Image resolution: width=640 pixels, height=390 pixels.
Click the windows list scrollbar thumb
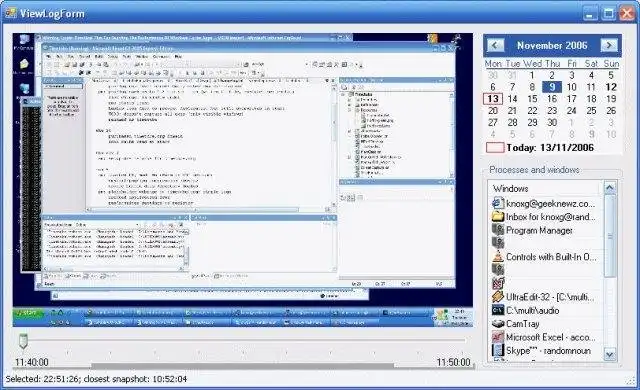click(x=609, y=236)
